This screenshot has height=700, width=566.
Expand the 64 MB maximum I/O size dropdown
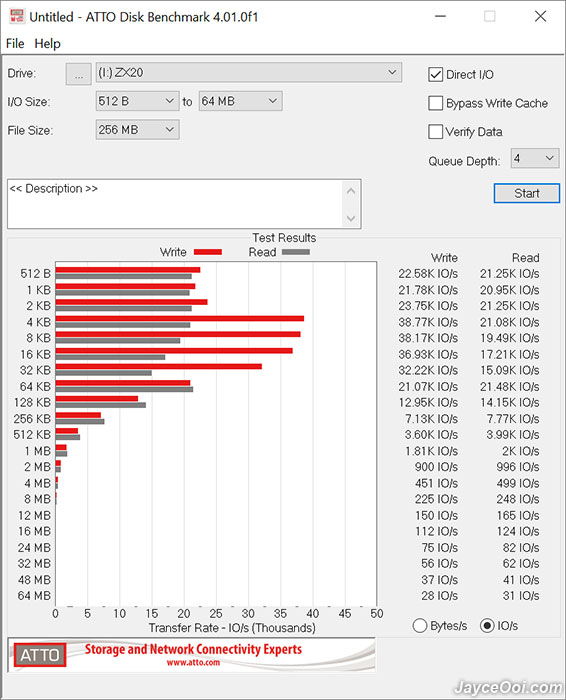240,101
